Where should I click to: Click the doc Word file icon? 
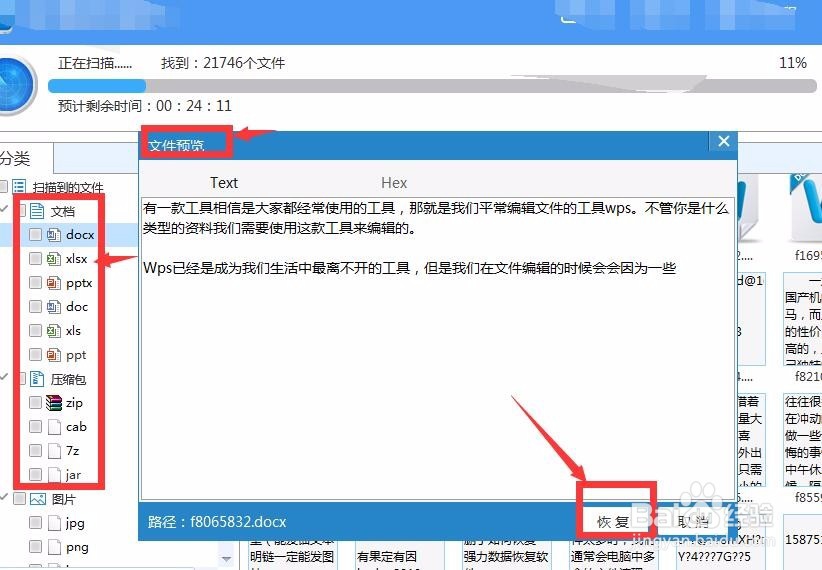[54, 306]
